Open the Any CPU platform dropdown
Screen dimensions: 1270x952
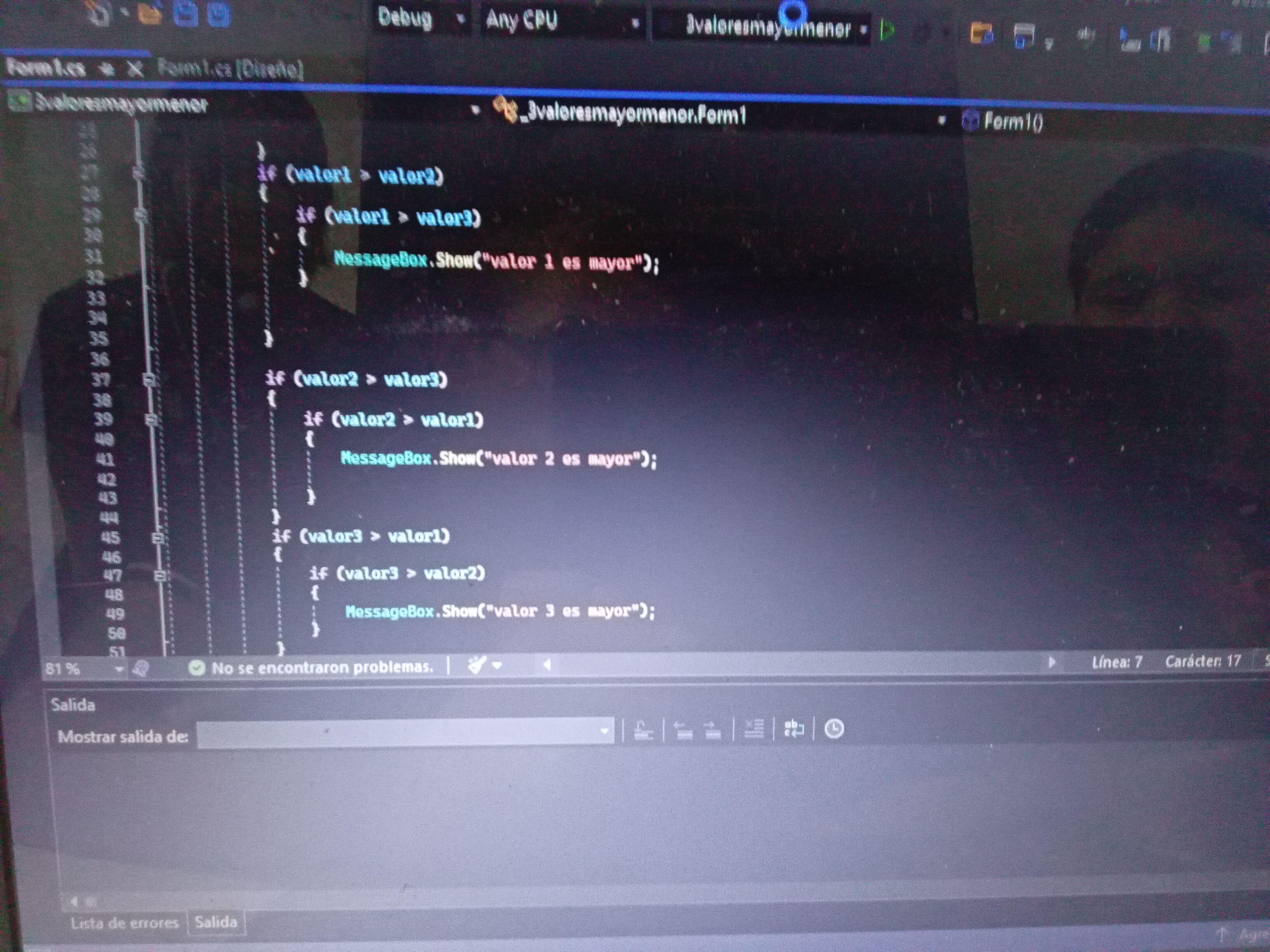pos(635,23)
